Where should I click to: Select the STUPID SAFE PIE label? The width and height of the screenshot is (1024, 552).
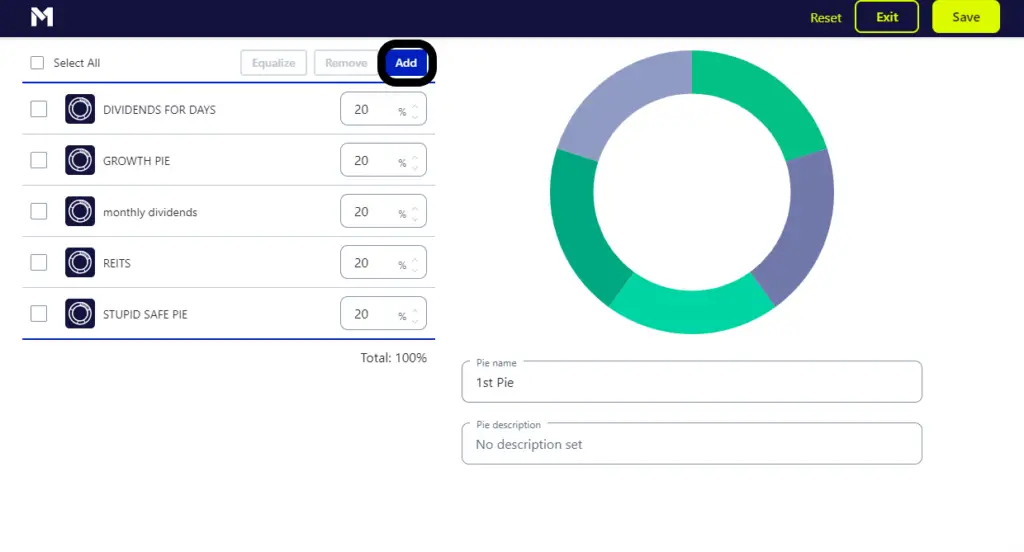(x=145, y=314)
